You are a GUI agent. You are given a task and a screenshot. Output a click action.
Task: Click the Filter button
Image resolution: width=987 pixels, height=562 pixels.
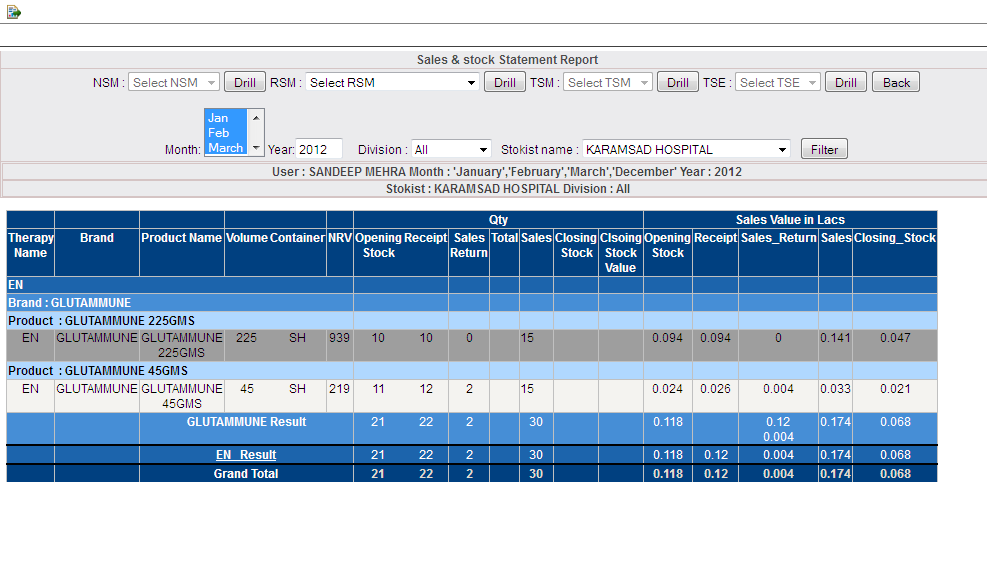pyautogui.click(x=824, y=149)
